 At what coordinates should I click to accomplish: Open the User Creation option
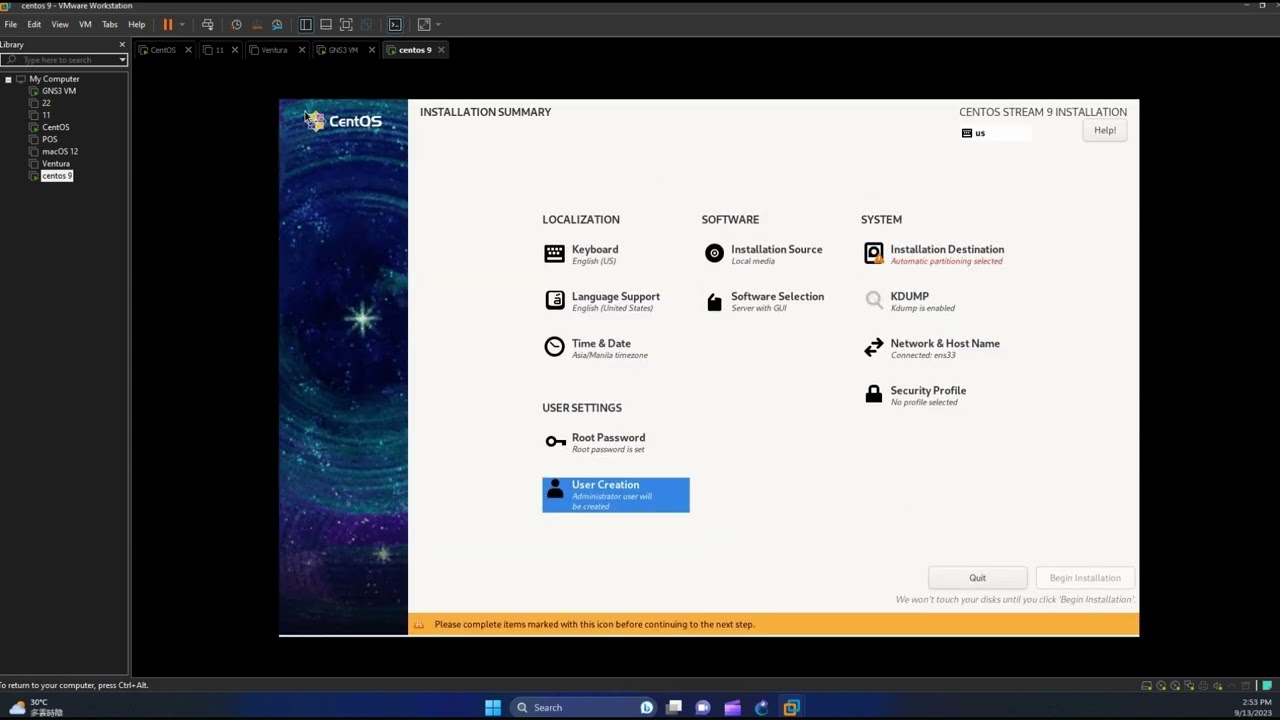[616, 495]
